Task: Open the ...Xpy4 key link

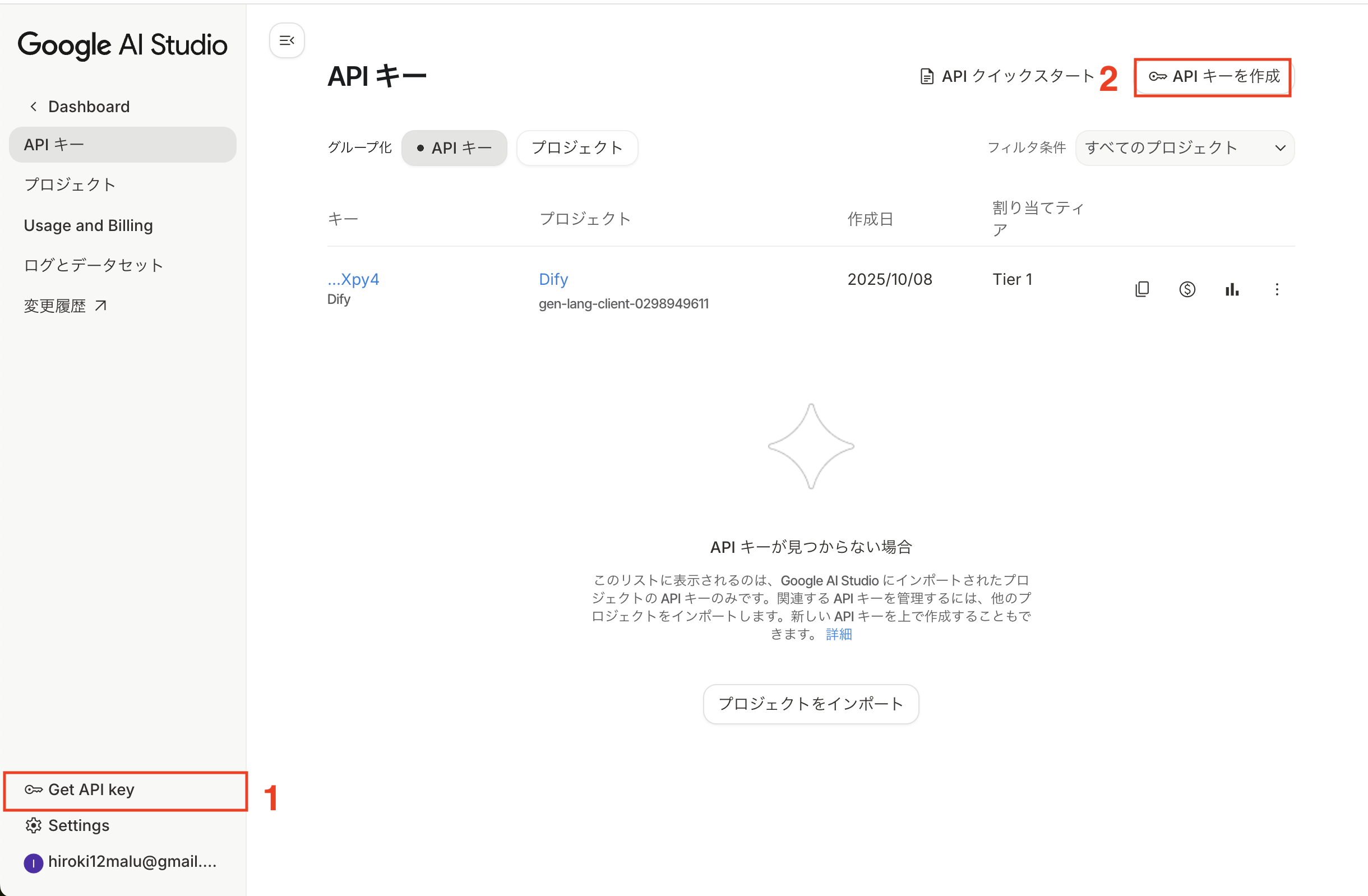Action: tap(353, 279)
